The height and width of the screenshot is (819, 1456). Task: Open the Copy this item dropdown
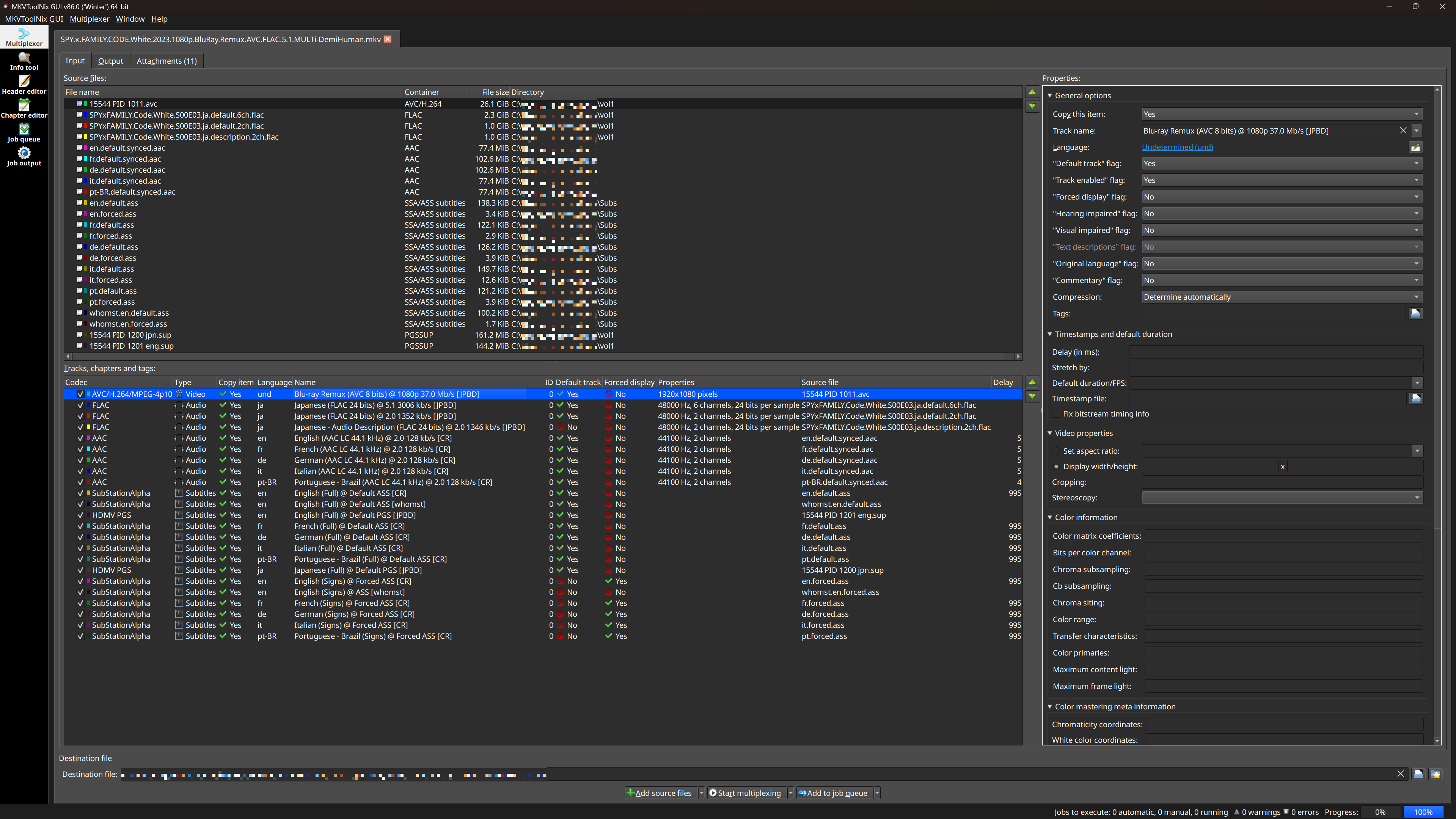tap(1281, 114)
